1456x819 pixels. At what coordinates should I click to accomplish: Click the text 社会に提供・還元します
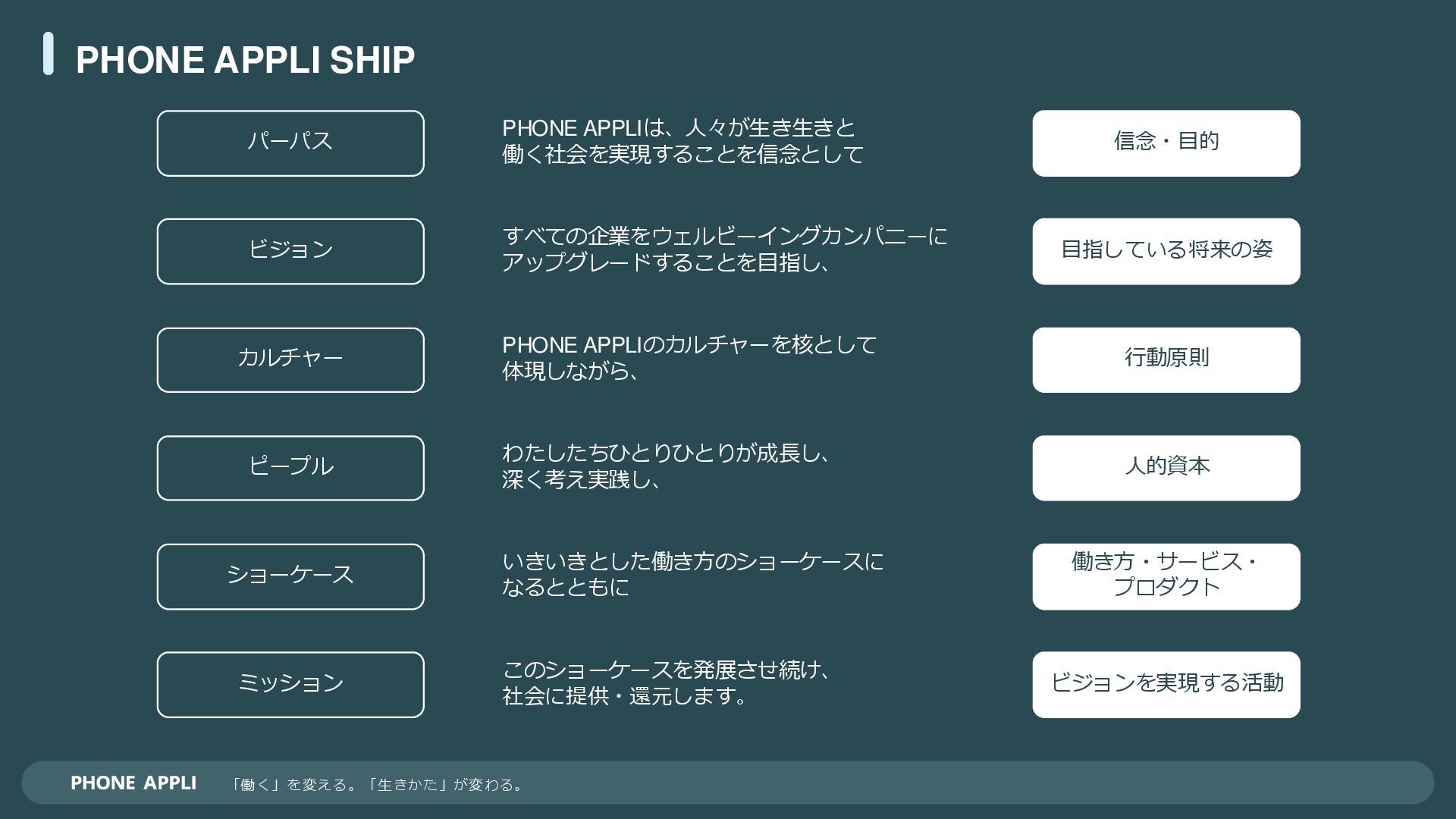626,696
